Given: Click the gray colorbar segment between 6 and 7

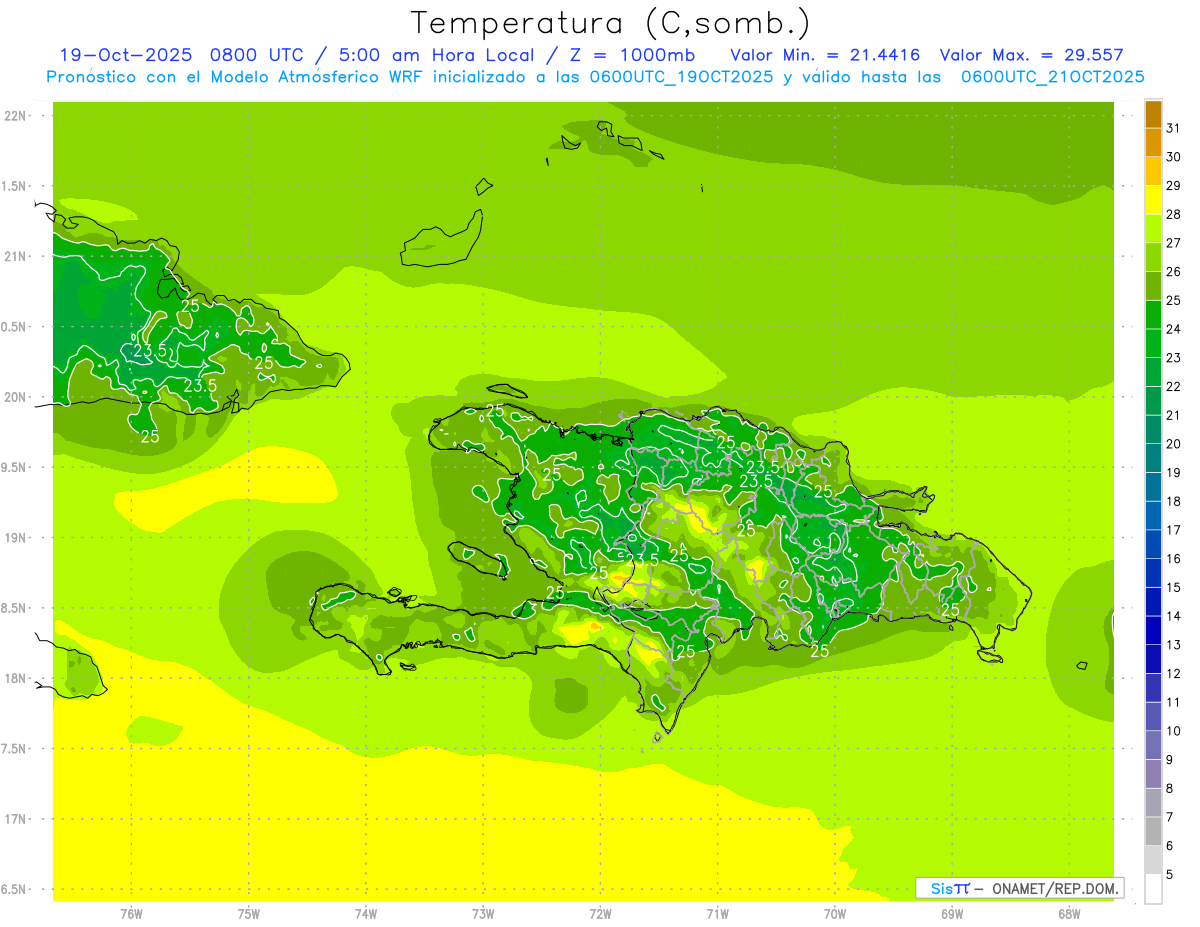Looking at the screenshot, I should (1153, 831).
